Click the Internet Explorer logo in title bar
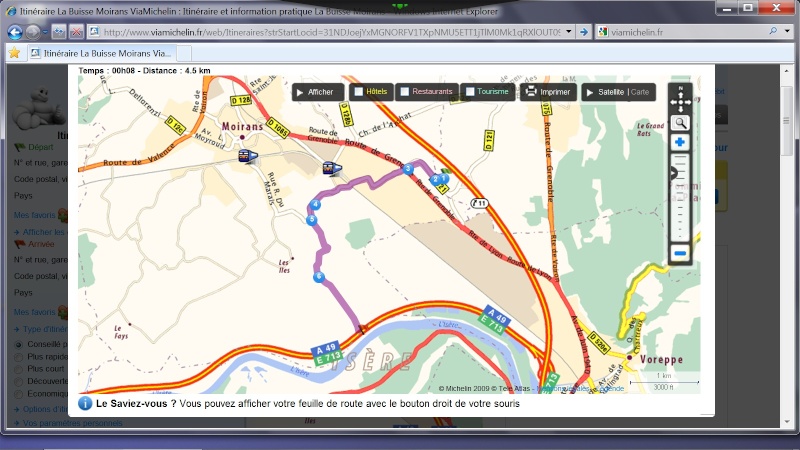Image resolution: width=800 pixels, height=450 pixels. coord(11,11)
